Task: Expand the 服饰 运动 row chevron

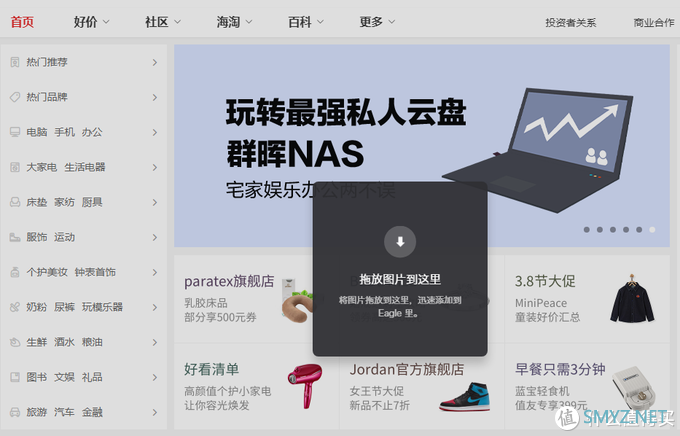Action: (155, 237)
